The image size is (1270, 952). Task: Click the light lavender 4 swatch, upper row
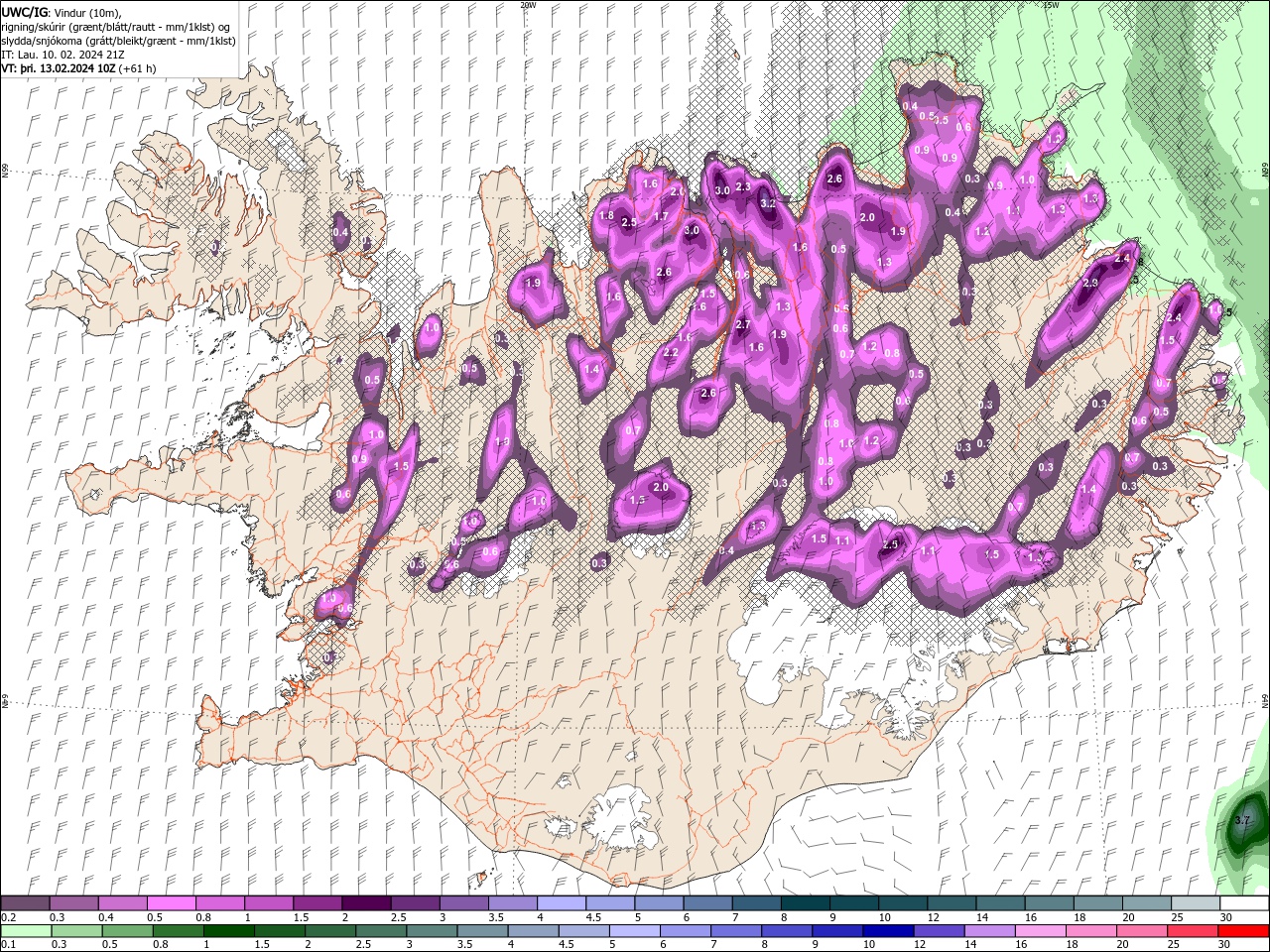tap(562, 903)
